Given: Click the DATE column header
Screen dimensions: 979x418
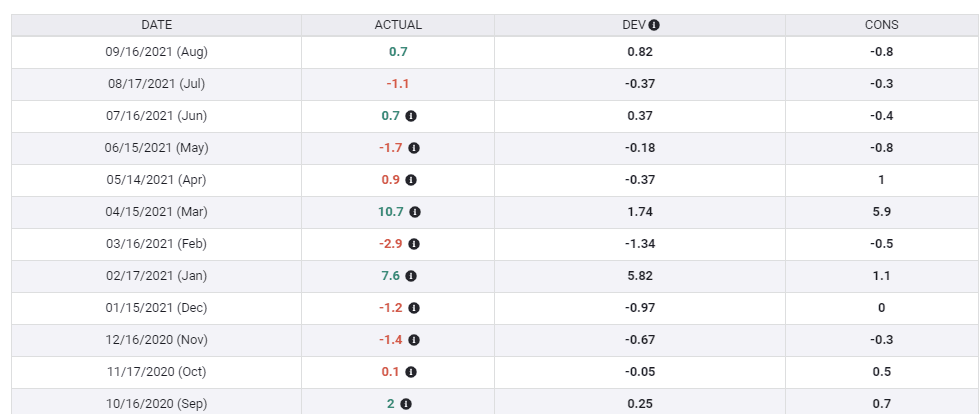Looking at the screenshot, I should [x=157, y=25].
